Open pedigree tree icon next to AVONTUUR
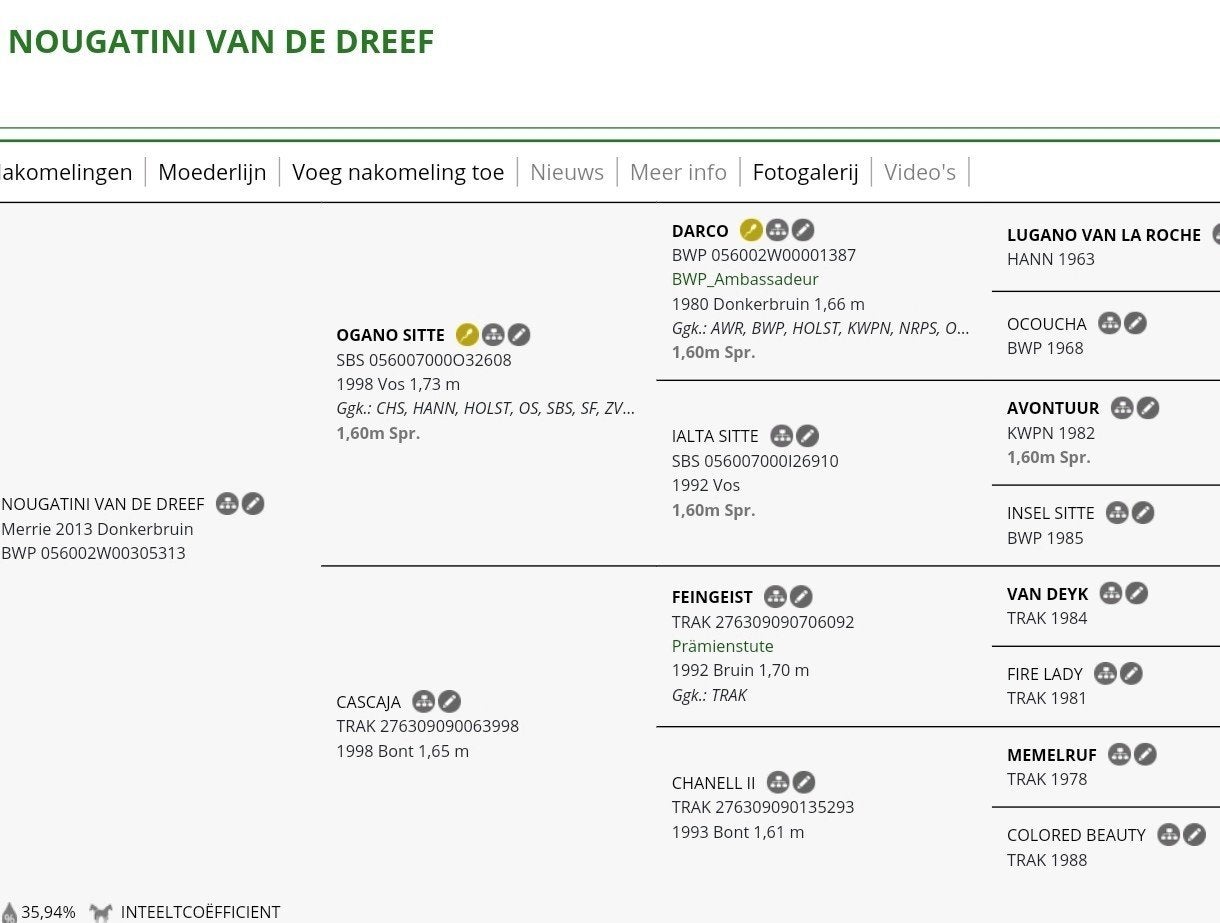 (1122, 407)
